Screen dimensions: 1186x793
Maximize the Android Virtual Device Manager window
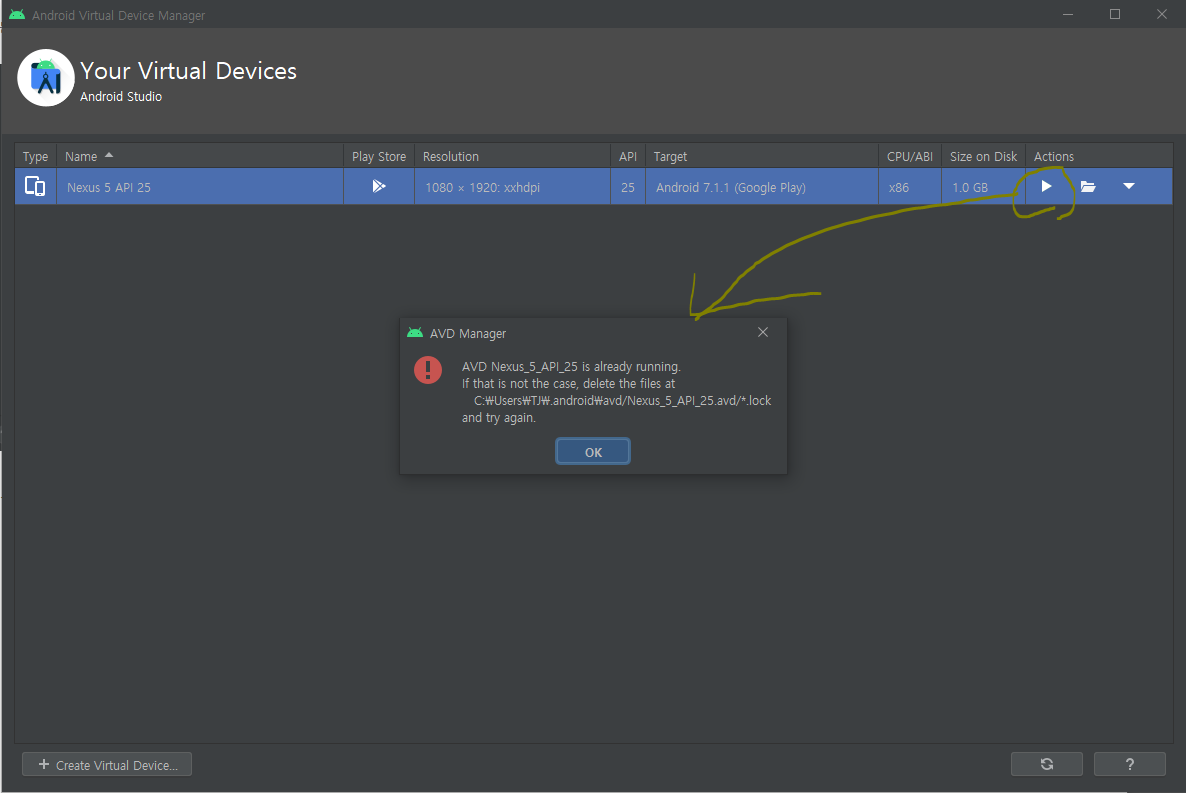pyautogui.click(x=1115, y=14)
